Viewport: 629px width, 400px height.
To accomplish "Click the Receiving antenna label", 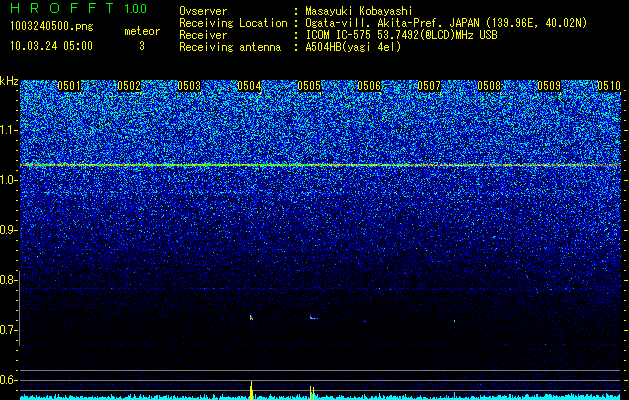I will coord(230,47).
